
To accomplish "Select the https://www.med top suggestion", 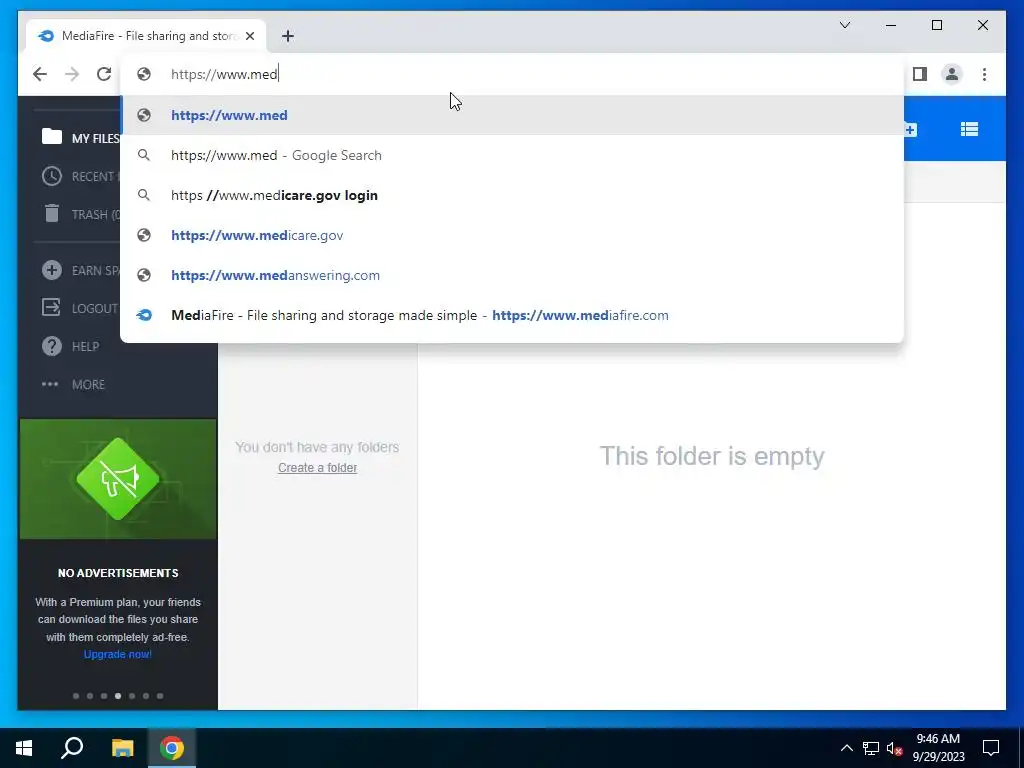I will (x=512, y=116).
